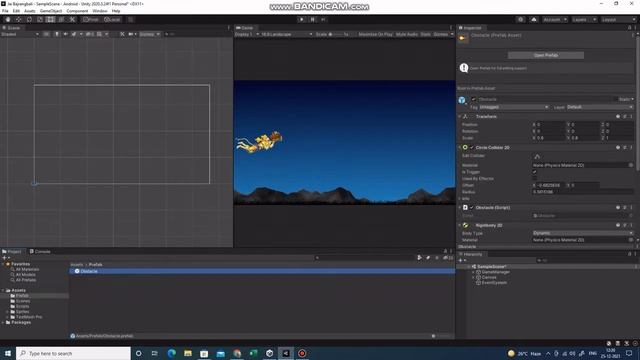Click the Step frame button
640x360 pixels.
tap(323, 19)
